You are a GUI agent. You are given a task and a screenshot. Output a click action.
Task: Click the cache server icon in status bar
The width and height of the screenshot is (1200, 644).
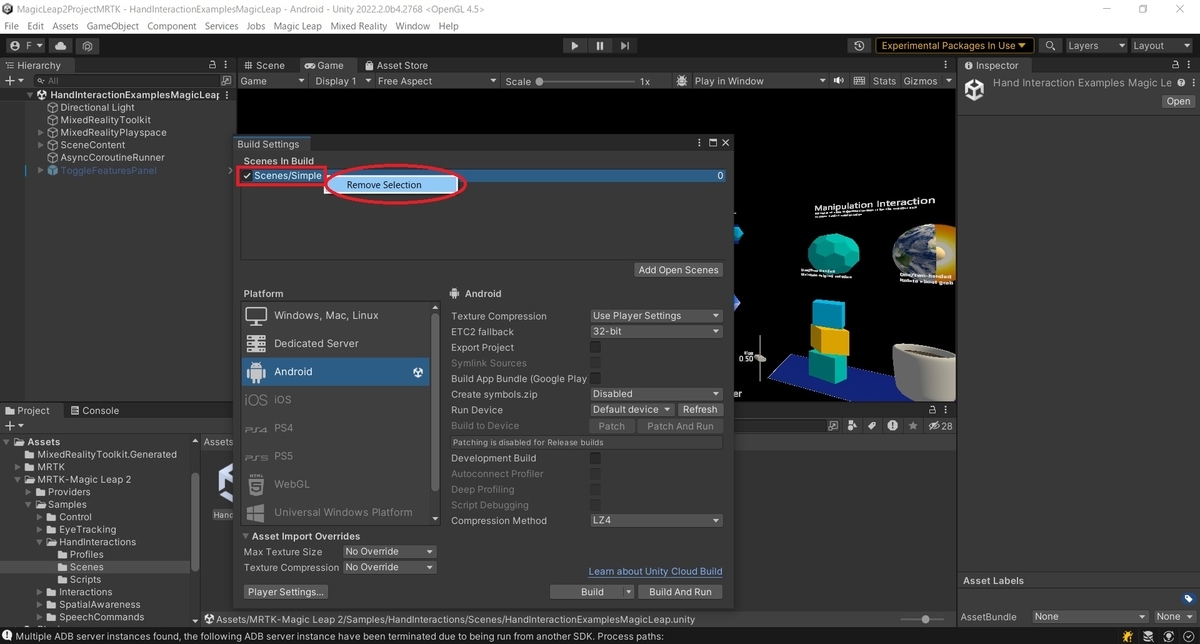point(1148,636)
